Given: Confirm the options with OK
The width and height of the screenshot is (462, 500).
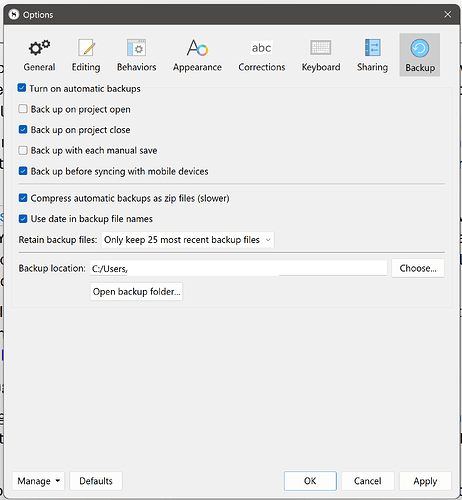Looking at the screenshot, I should [310, 481].
